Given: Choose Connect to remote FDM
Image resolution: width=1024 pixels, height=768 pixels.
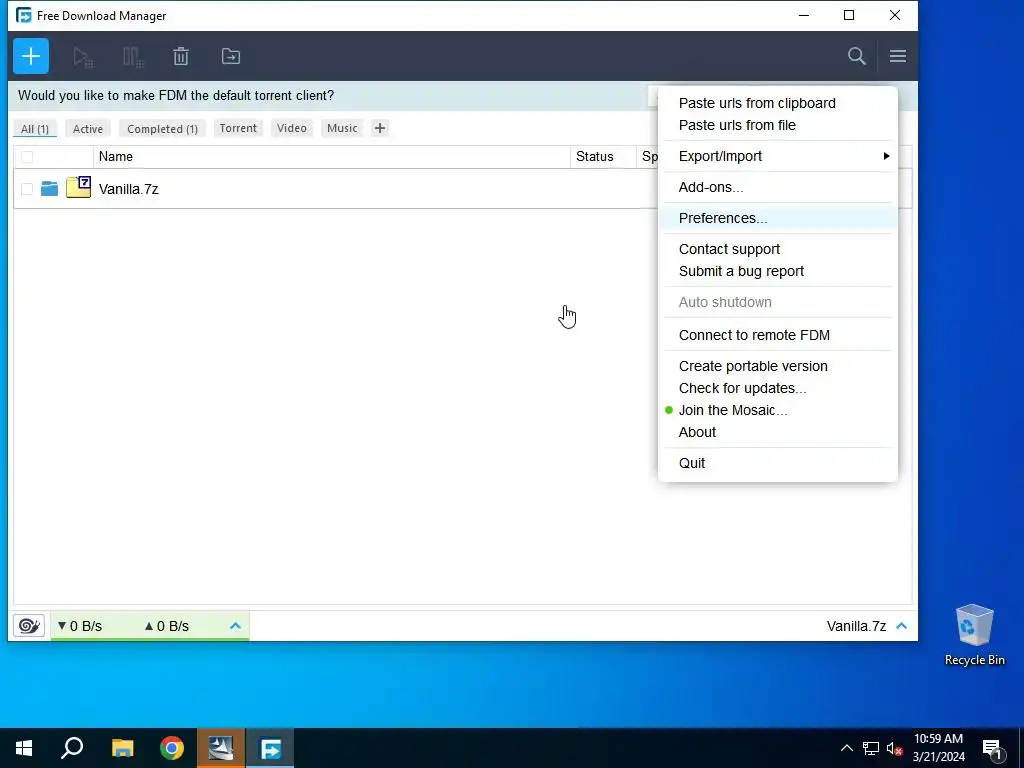Looking at the screenshot, I should pyautogui.click(x=777, y=335).
